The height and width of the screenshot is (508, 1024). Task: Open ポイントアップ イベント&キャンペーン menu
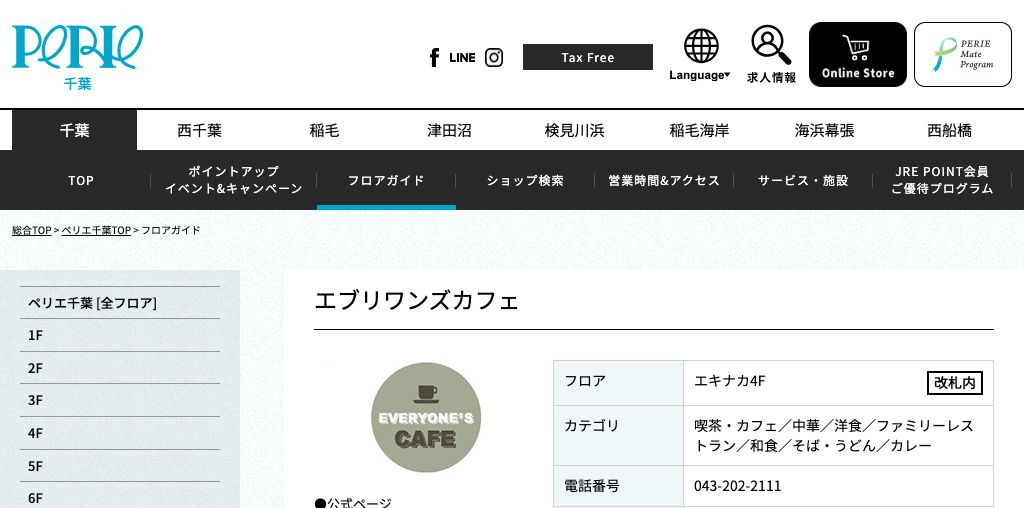pyautogui.click(x=234, y=180)
